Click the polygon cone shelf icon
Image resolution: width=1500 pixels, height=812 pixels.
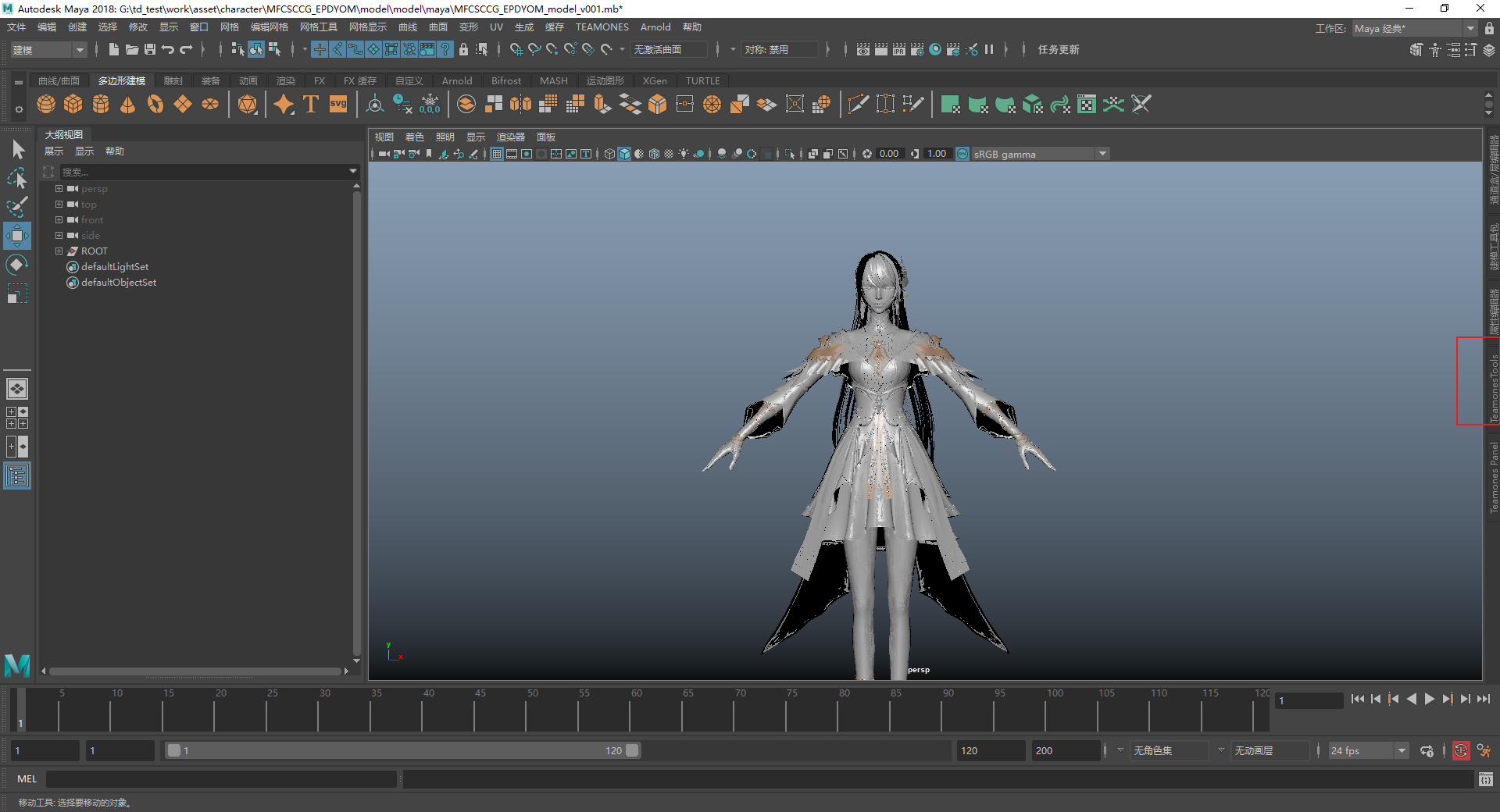(x=128, y=104)
